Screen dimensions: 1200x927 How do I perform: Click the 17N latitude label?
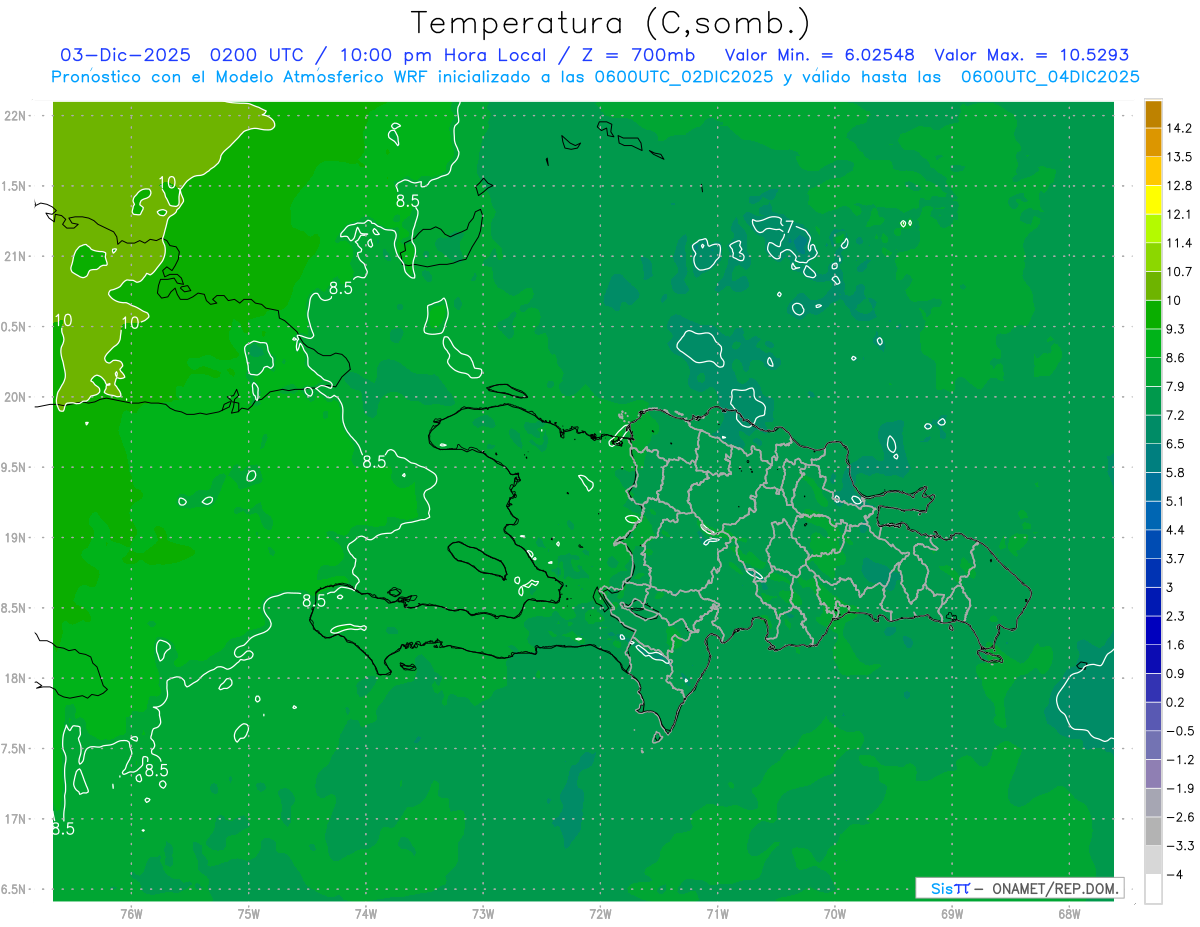[15, 820]
